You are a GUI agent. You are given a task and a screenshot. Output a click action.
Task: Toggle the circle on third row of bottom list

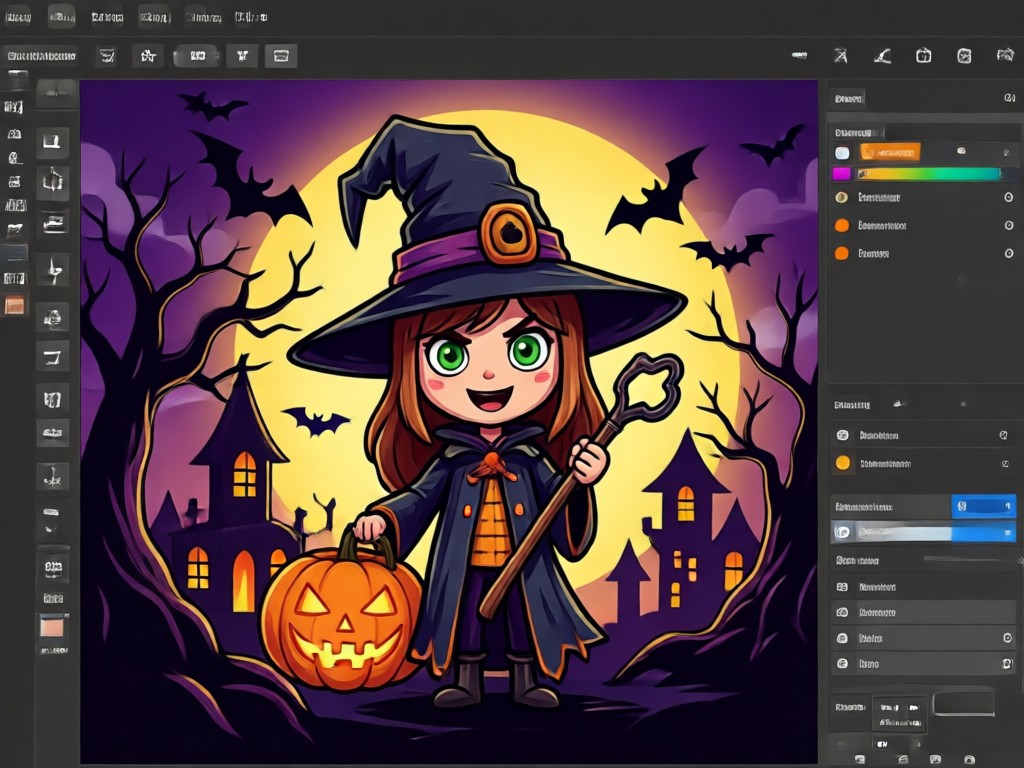(1007, 638)
